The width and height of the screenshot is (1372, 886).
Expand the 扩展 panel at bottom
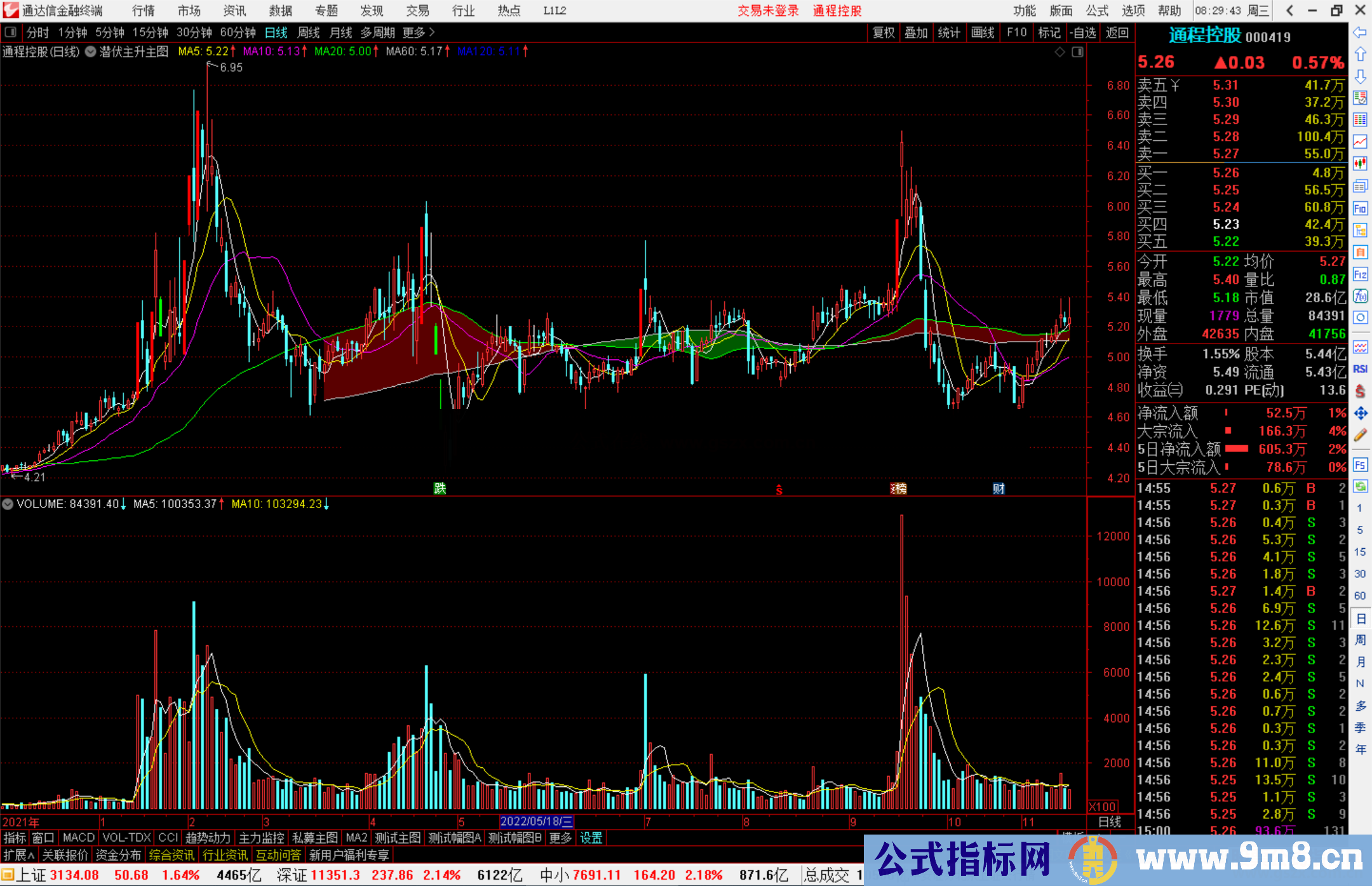coord(19,855)
